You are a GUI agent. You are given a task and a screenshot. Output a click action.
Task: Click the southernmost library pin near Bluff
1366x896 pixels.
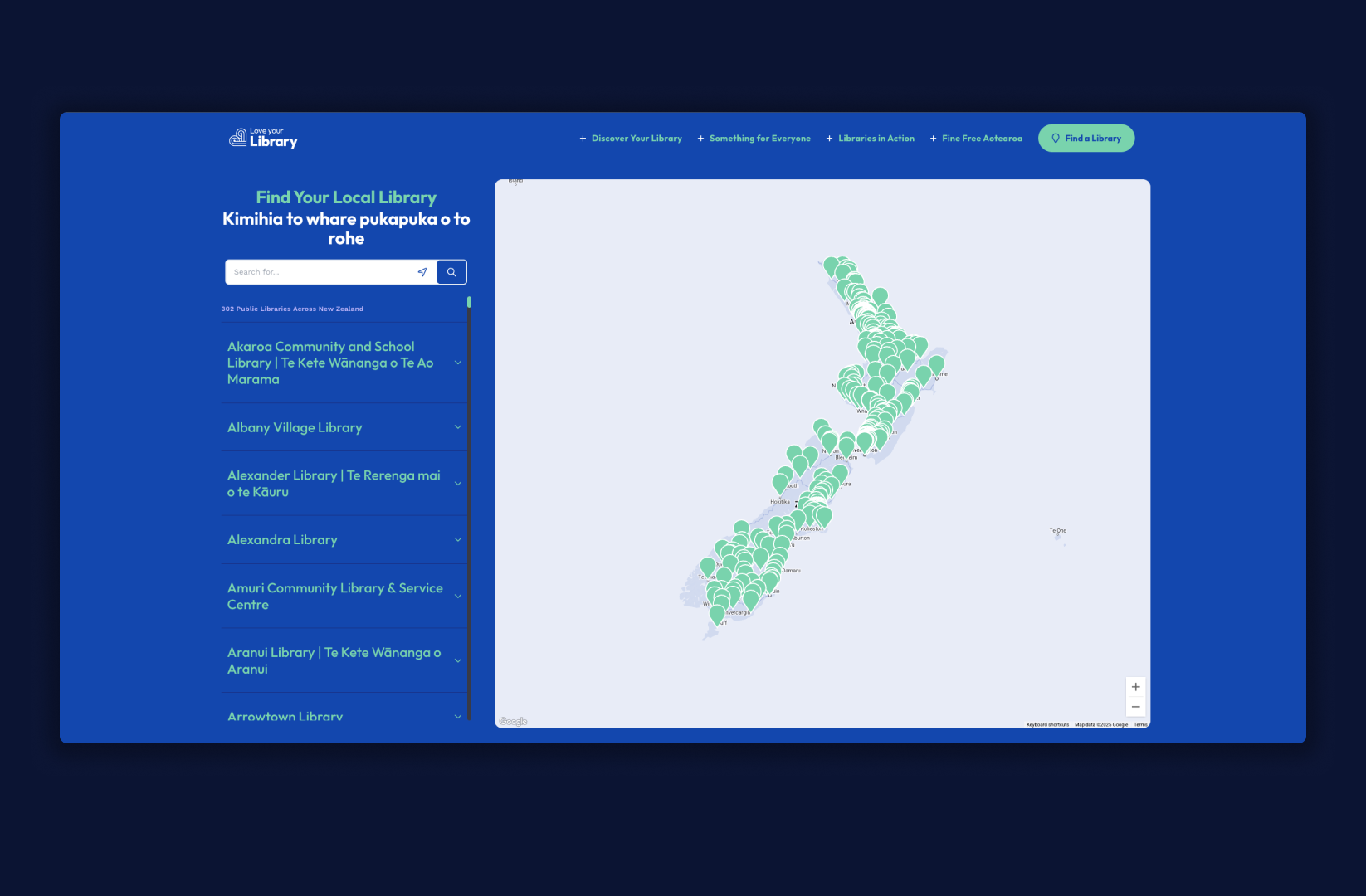pos(717,614)
